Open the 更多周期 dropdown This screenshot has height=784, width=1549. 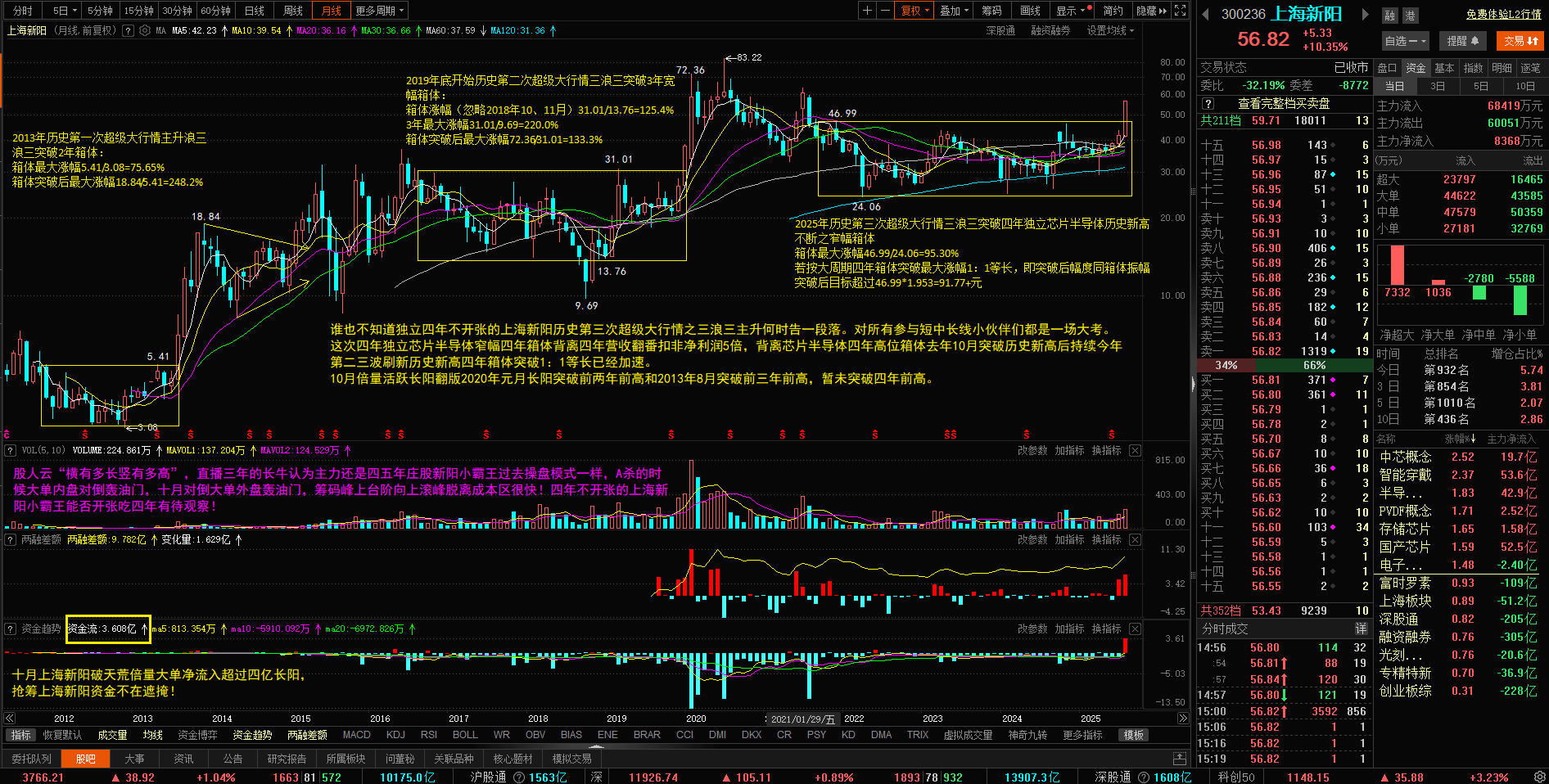point(379,11)
